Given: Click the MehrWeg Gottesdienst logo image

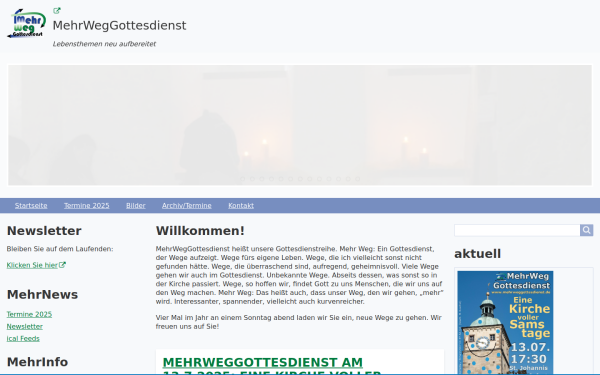Looking at the screenshot, I should [x=26, y=23].
